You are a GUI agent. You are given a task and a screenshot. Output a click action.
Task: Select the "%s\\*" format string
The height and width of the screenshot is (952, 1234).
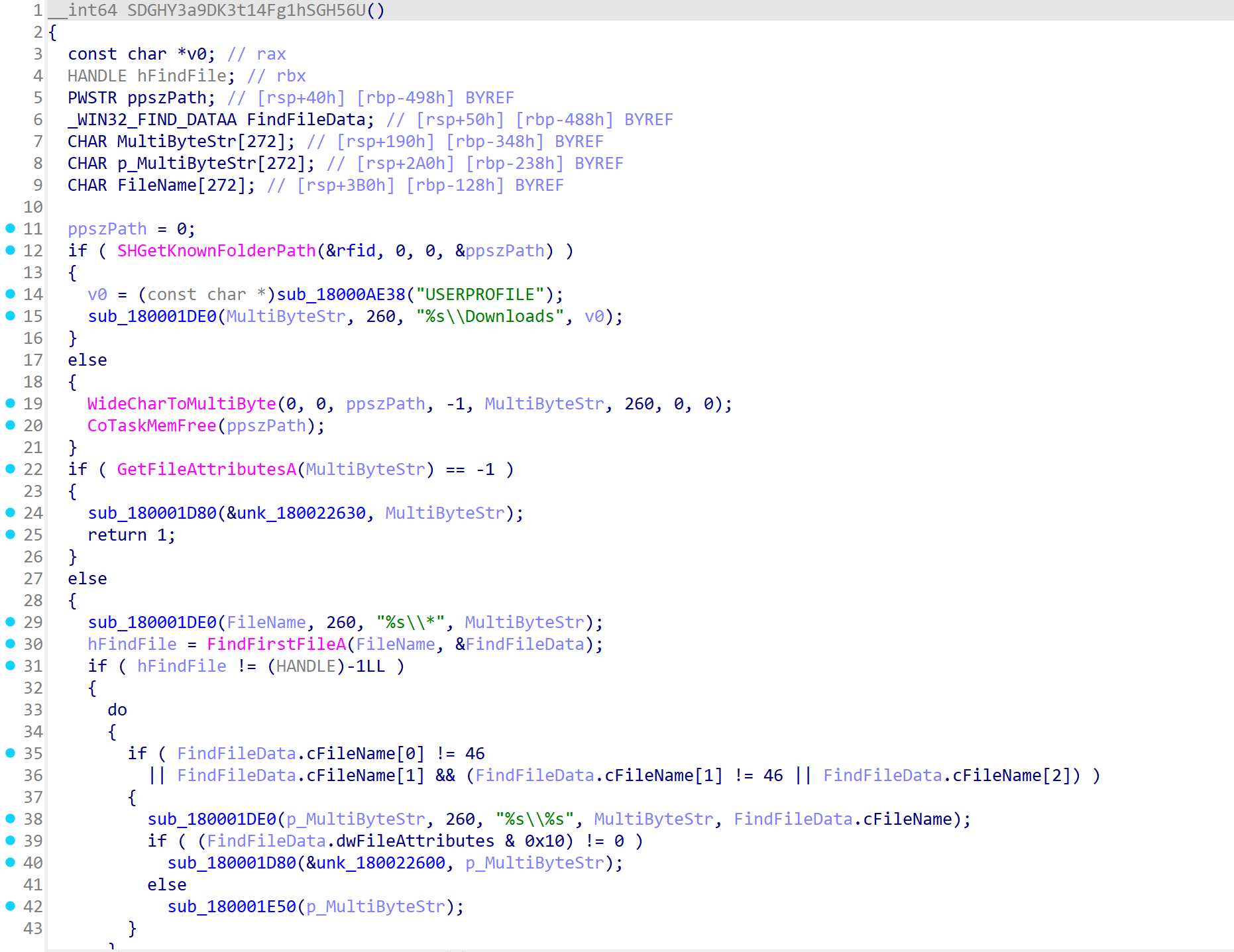411,623
